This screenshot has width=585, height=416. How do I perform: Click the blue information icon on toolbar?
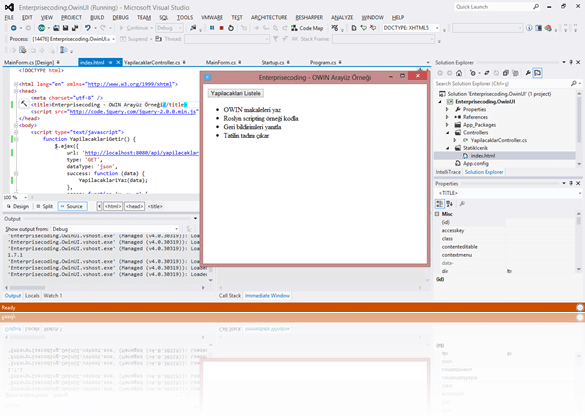tap(529, 28)
